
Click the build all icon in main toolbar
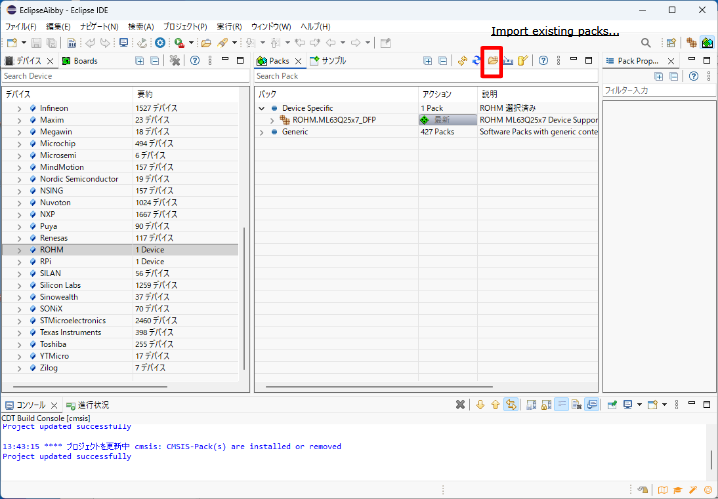[71, 43]
